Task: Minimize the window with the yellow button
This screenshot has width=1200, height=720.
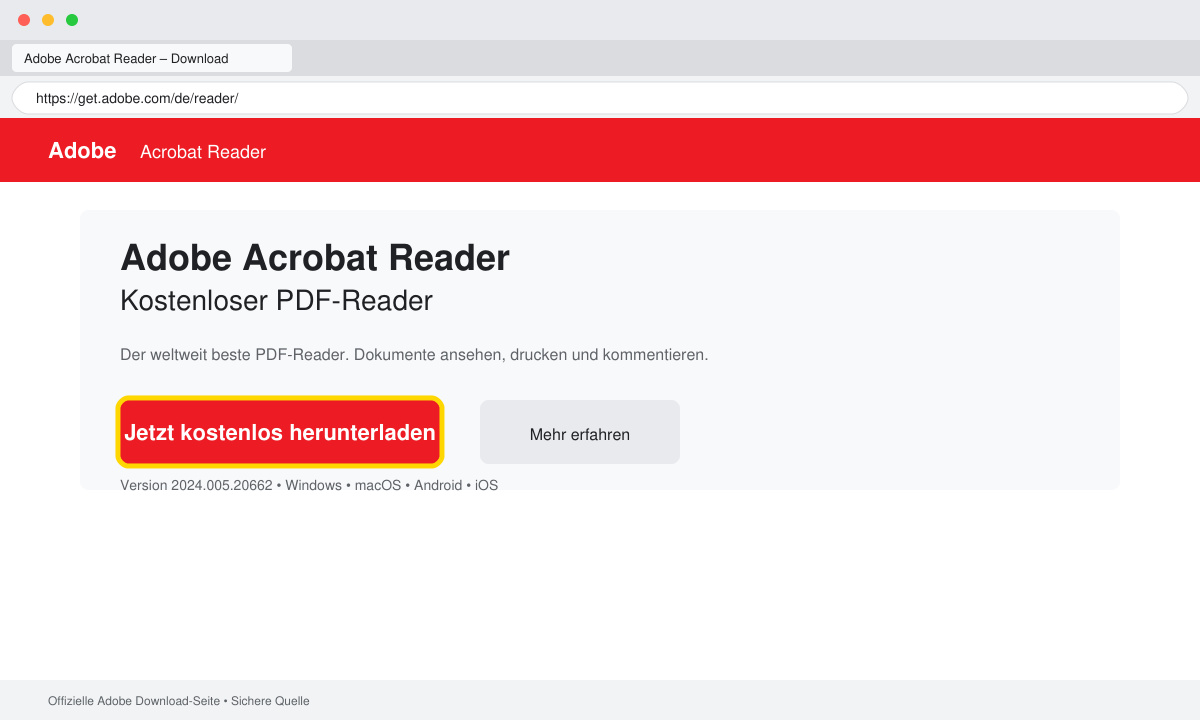Action: click(x=48, y=20)
